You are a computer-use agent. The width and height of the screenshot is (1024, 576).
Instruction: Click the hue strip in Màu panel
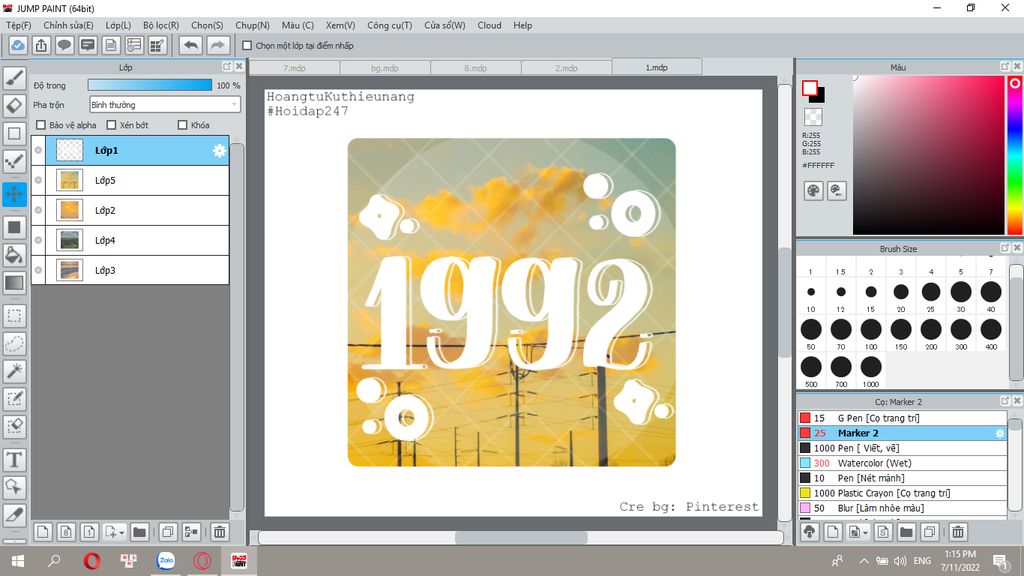tap(1015, 155)
